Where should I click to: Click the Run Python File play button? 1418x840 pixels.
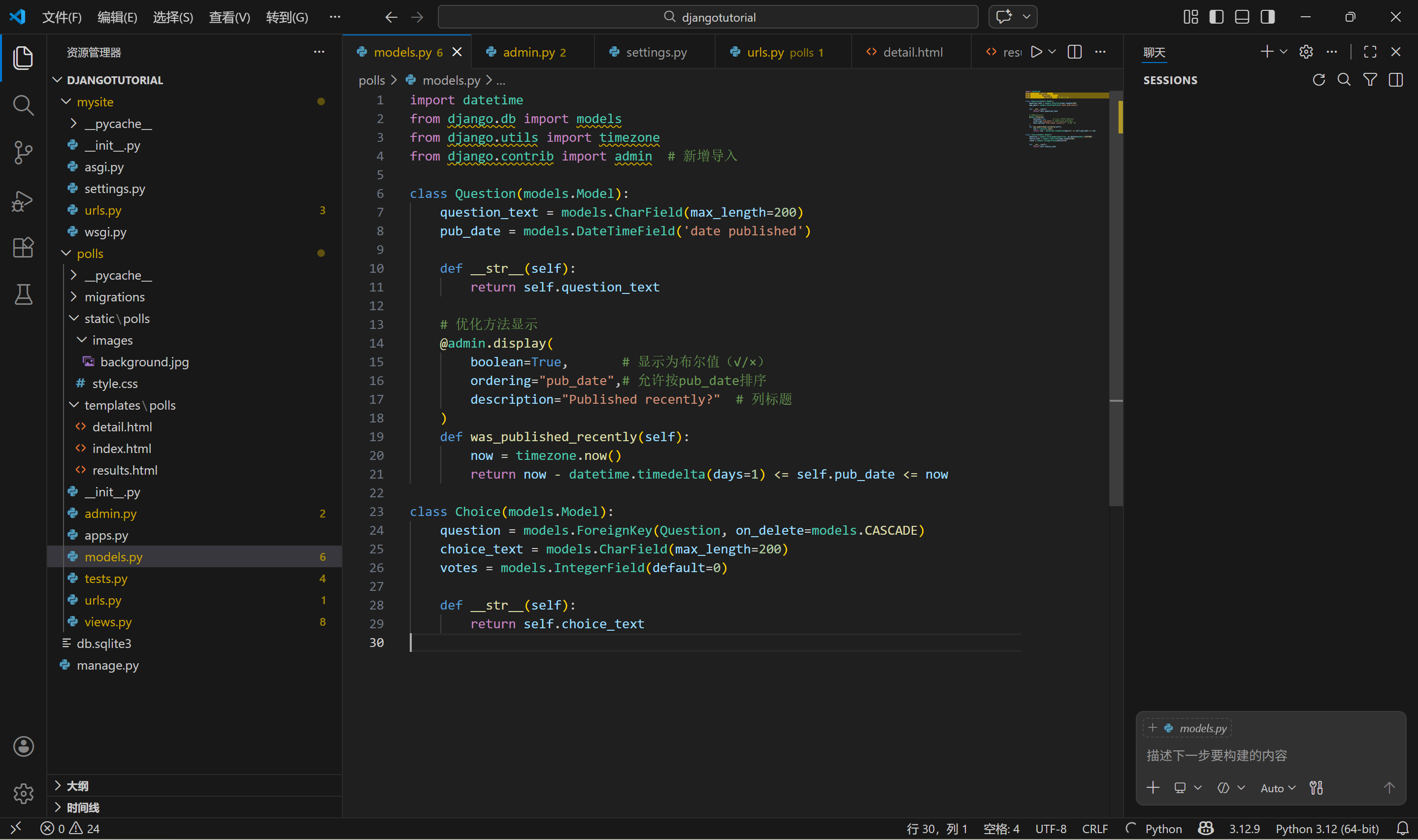point(1036,52)
